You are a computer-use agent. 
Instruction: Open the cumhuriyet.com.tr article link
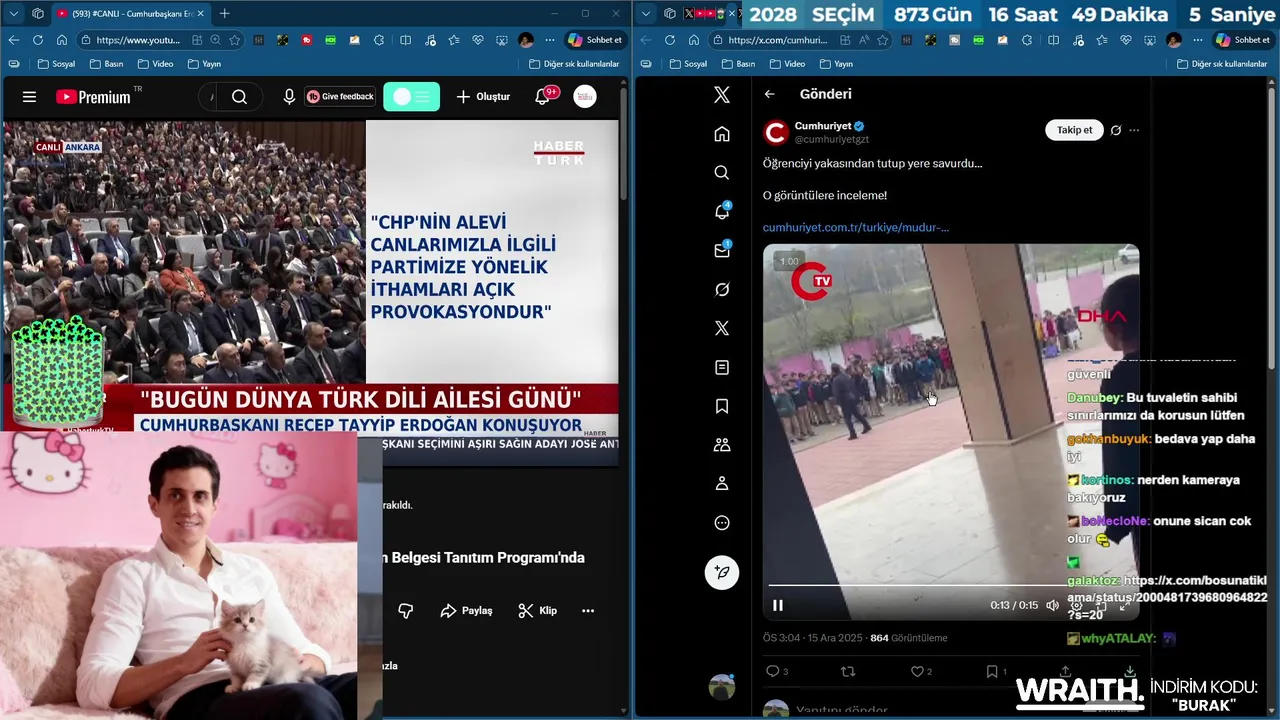(856, 227)
